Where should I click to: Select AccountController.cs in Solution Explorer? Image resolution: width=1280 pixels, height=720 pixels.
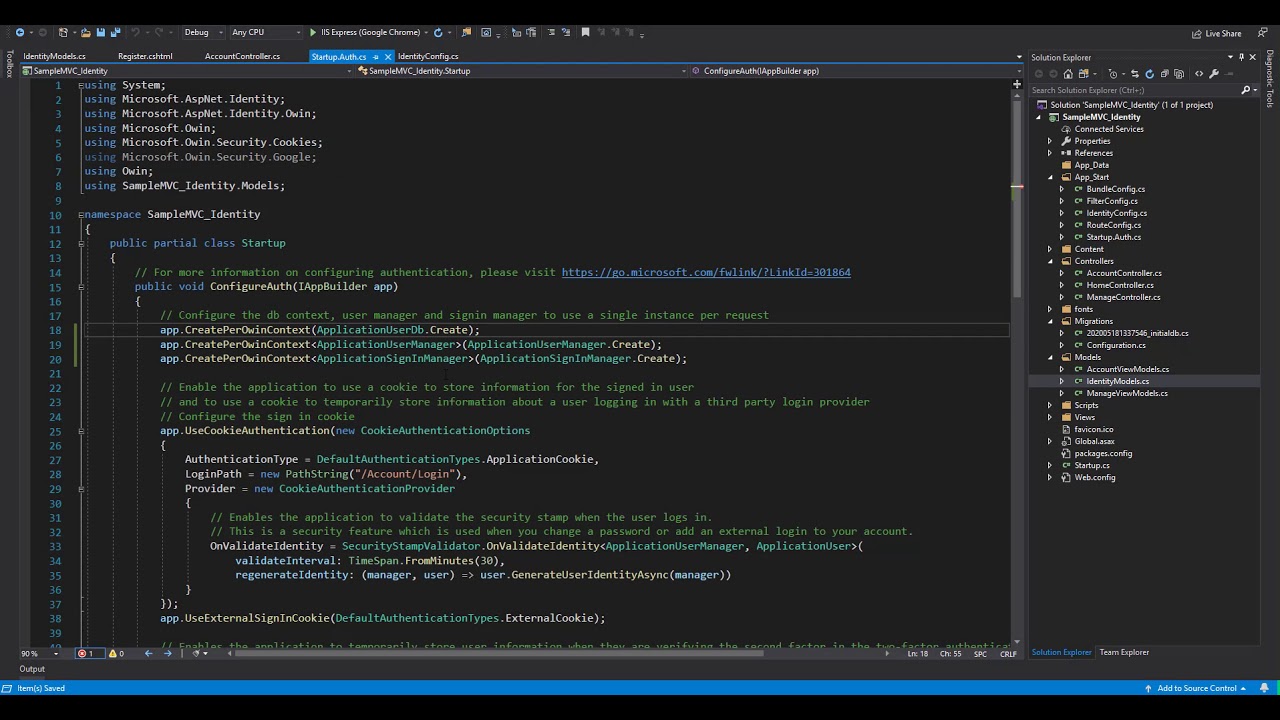tap(1124, 273)
